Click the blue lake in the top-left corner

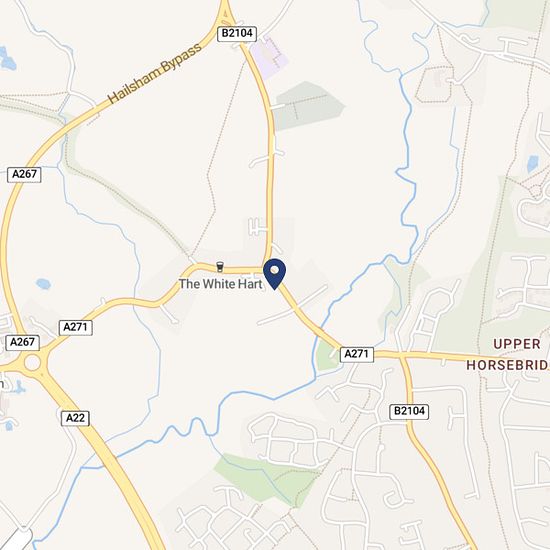(7, 59)
